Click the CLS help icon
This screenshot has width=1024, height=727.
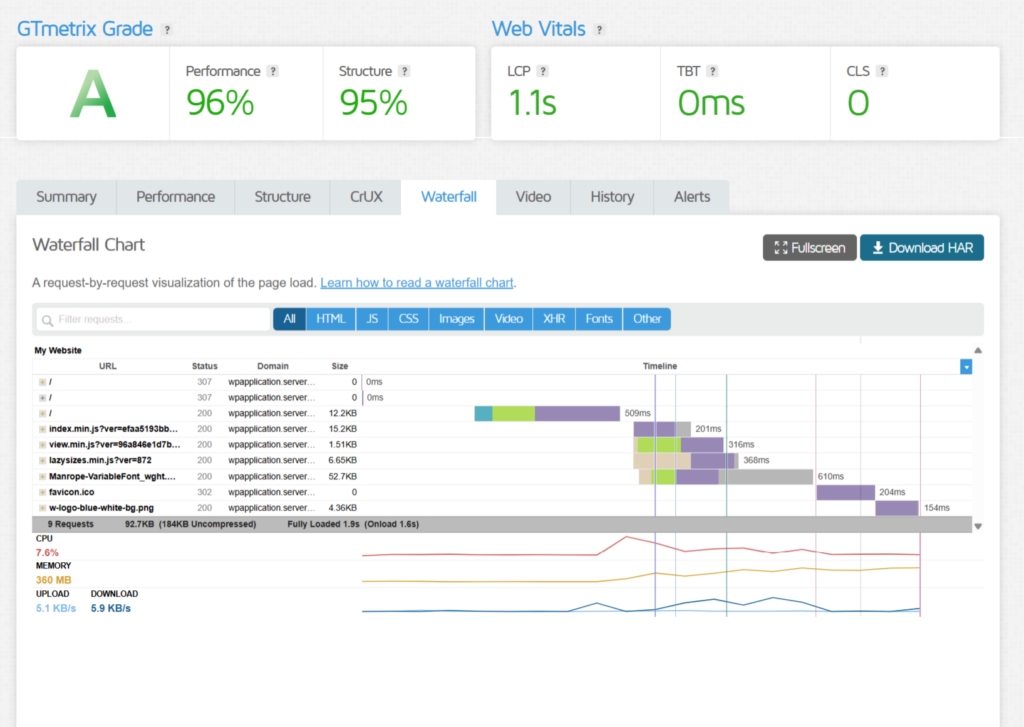882,71
